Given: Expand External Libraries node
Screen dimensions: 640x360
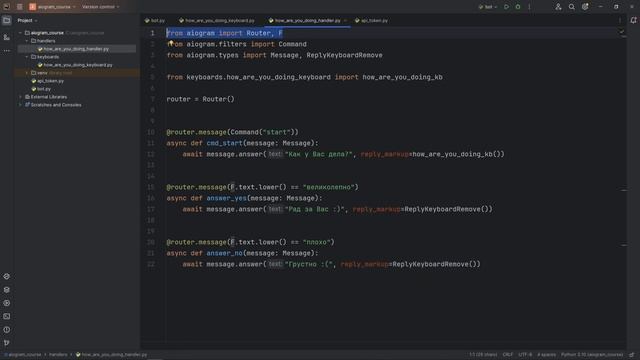Looking at the screenshot, I should click(x=20, y=97).
